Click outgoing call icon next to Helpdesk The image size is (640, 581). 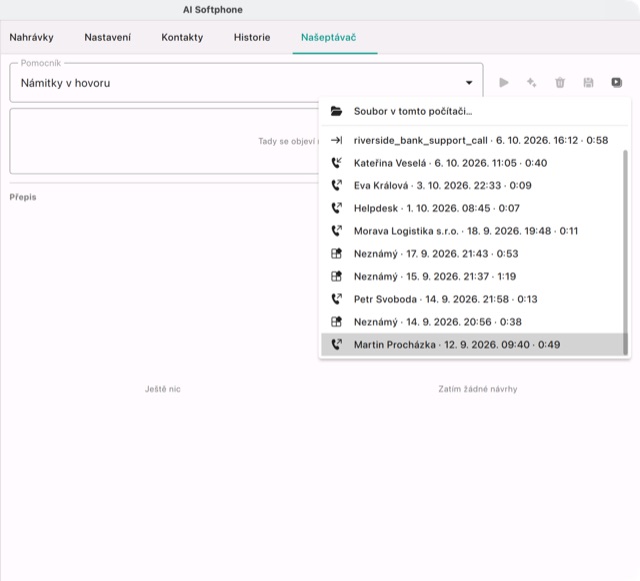[x=336, y=208]
